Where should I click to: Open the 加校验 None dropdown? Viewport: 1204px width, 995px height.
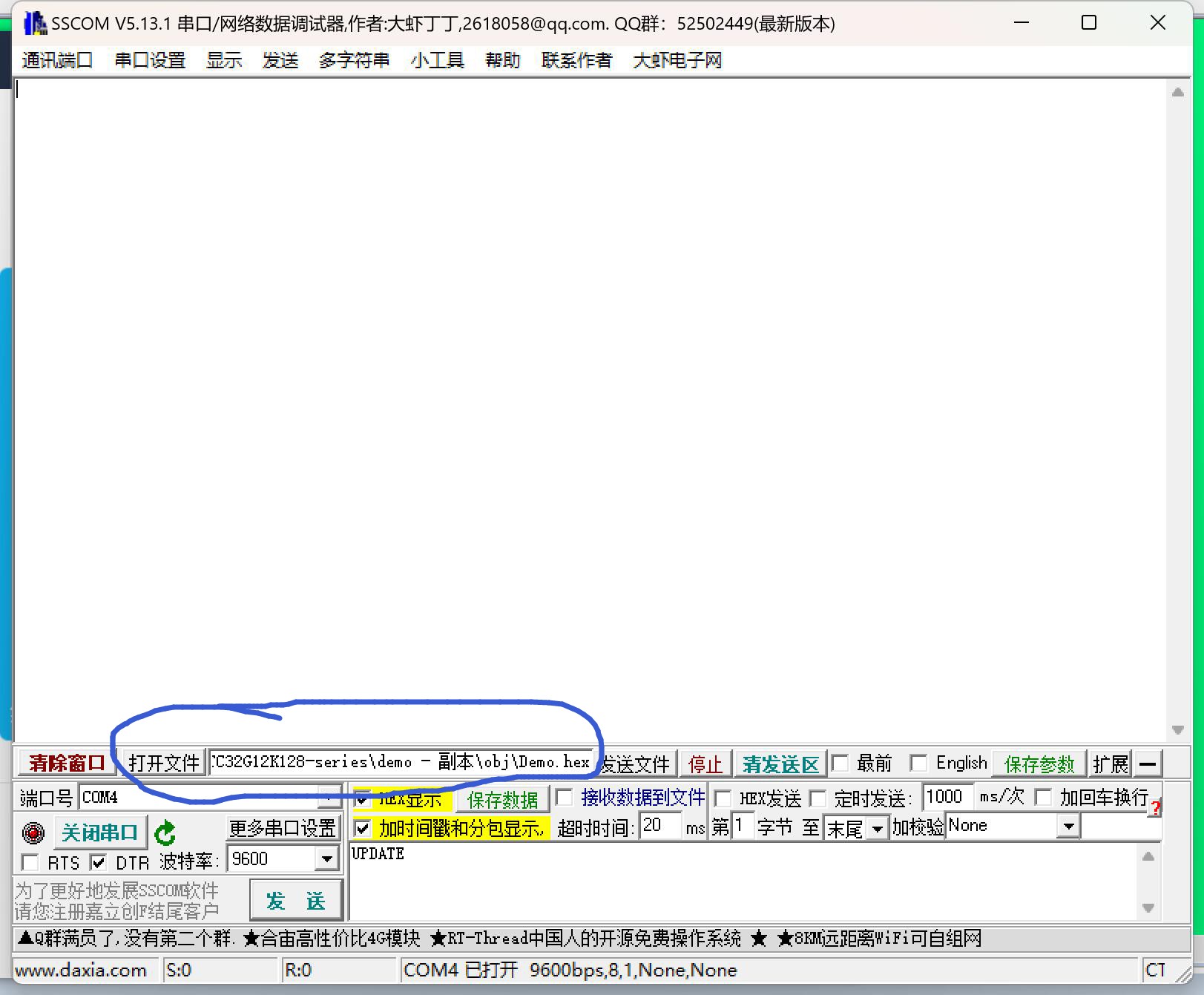(x=1068, y=826)
